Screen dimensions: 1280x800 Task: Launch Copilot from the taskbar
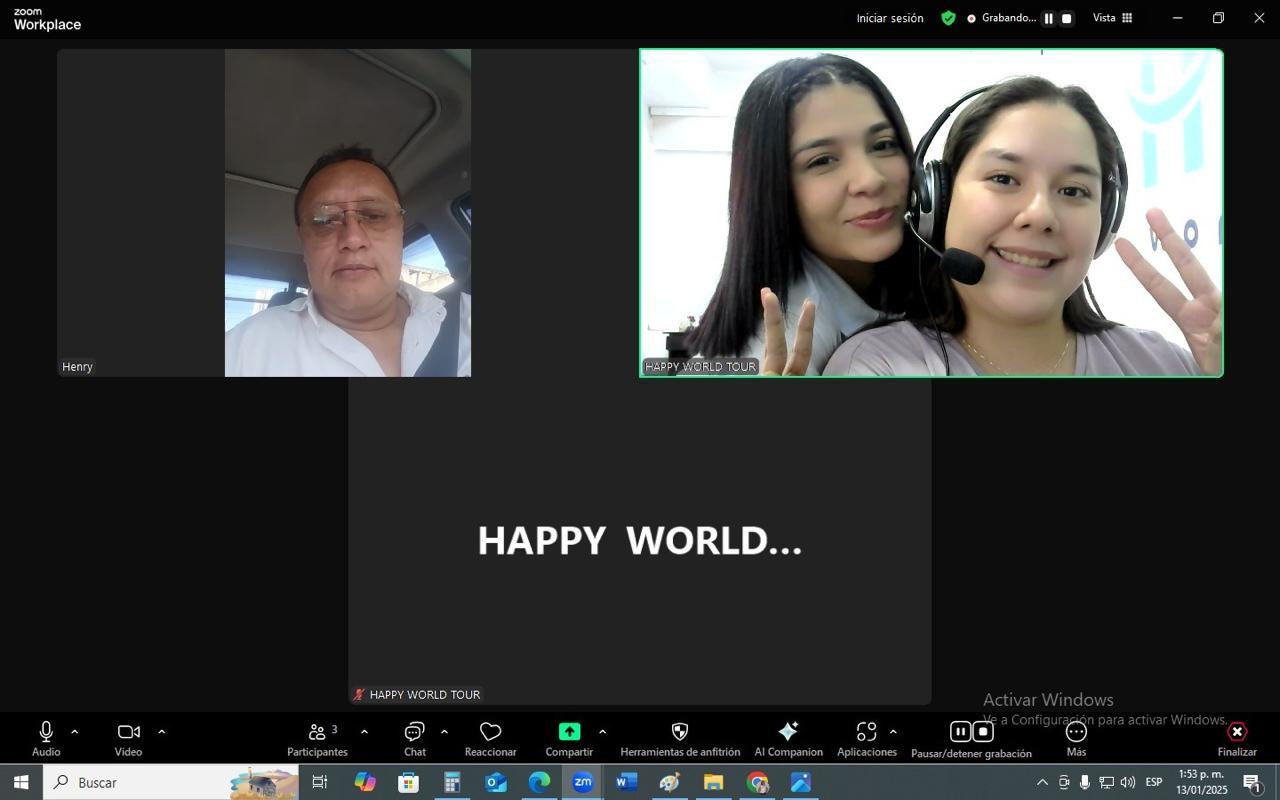point(365,782)
